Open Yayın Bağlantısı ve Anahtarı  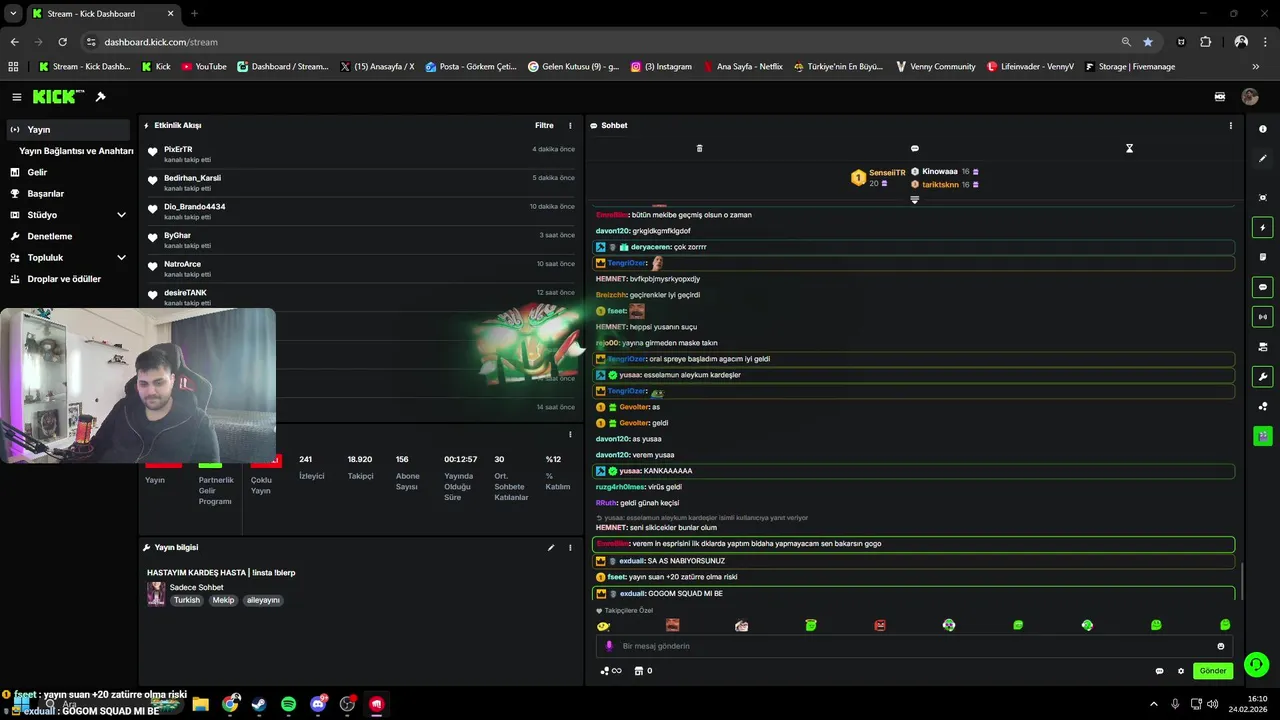point(76,151)
